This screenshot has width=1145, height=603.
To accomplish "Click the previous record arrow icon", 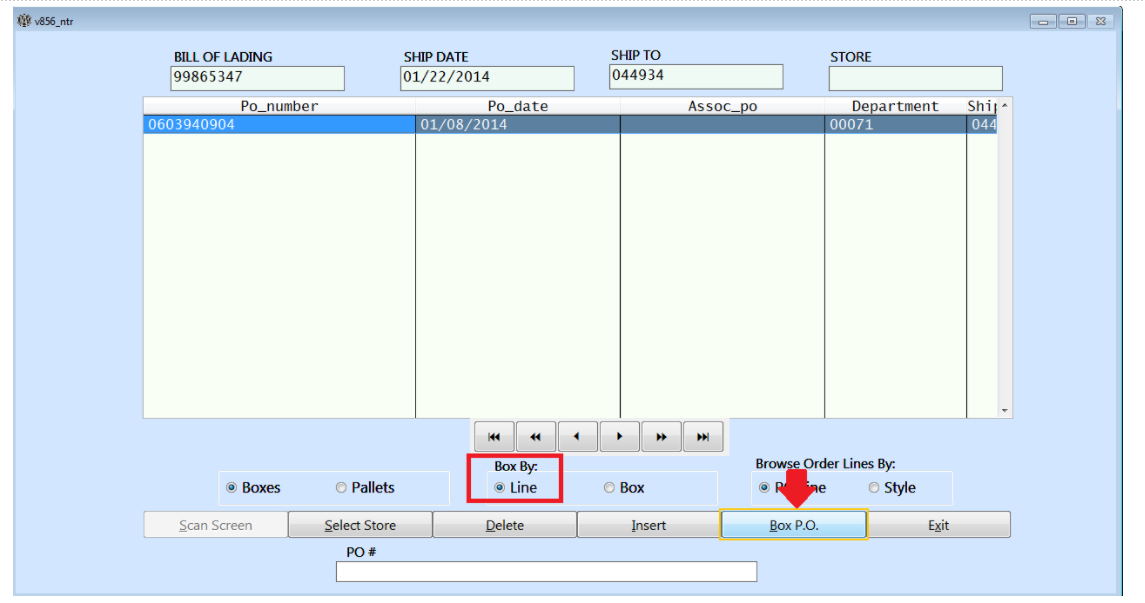I will click(577, 436).
